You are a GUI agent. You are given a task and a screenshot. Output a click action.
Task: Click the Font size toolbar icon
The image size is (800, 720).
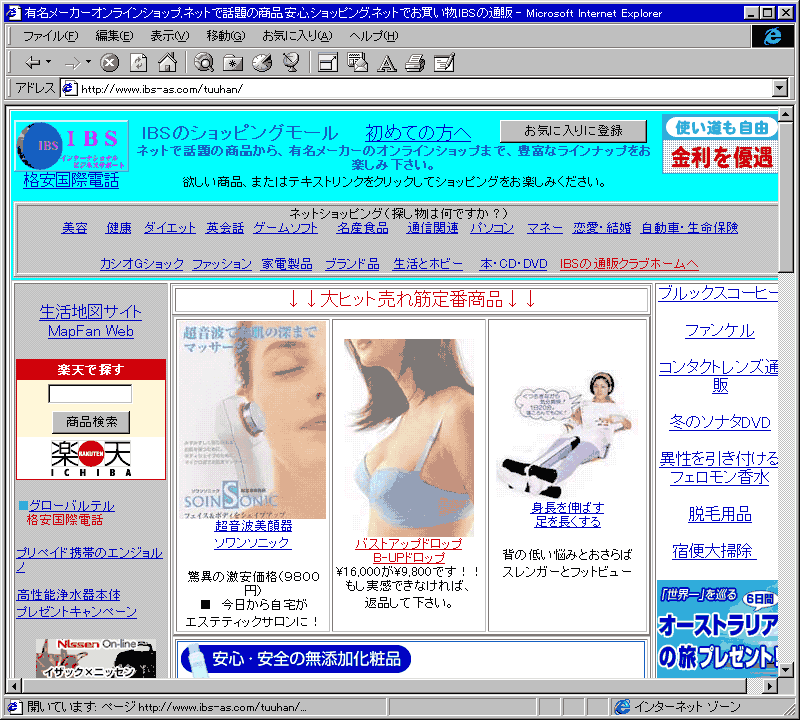[386, 63]
